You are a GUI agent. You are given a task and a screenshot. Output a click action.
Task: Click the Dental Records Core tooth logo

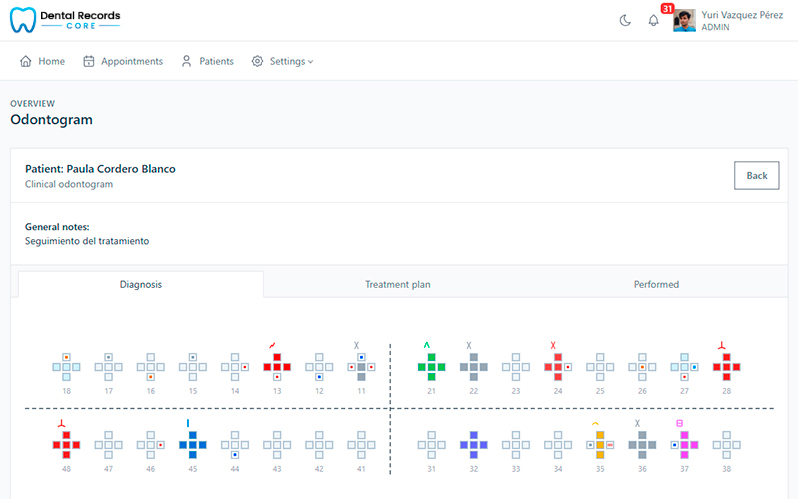pos(23,20)
